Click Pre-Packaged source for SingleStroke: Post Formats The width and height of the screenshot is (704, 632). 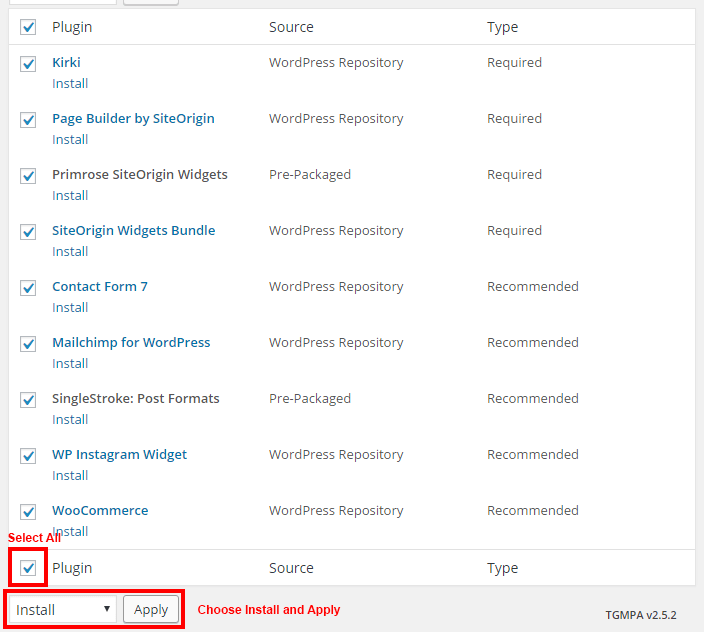pos(310,399)
